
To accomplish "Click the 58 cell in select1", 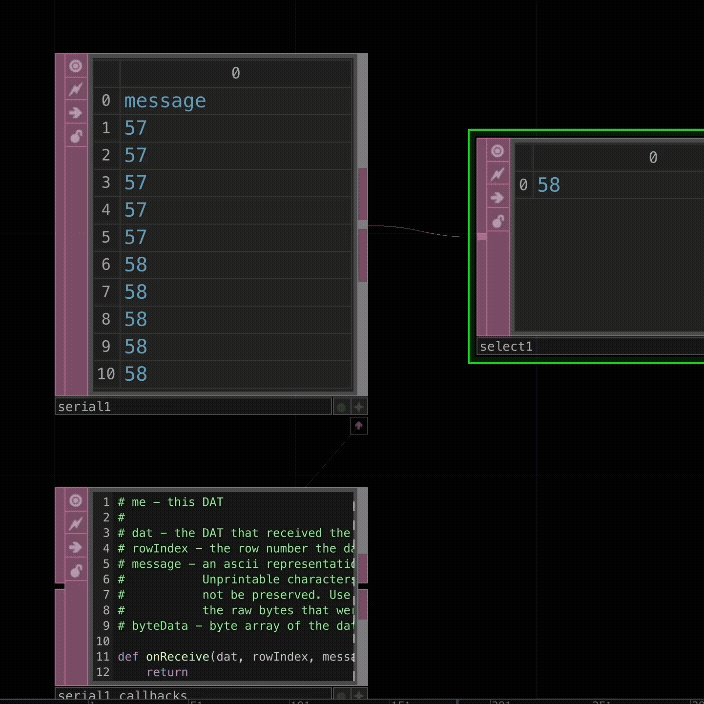I will (x=619, y=185).
